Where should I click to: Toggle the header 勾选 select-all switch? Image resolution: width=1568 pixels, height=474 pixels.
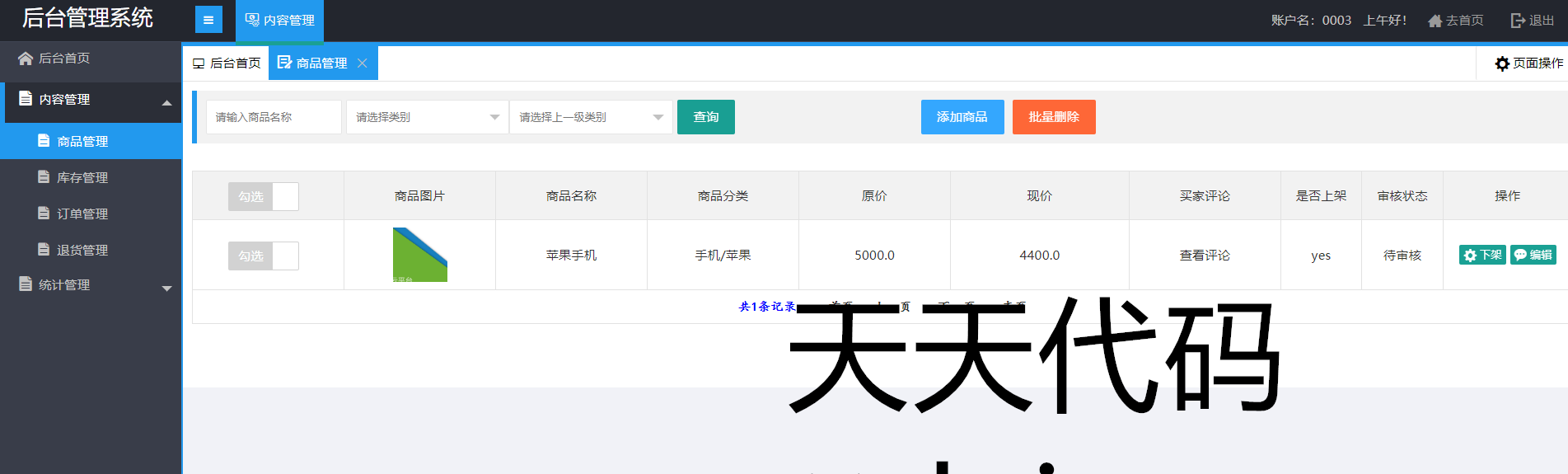(264, 196)
